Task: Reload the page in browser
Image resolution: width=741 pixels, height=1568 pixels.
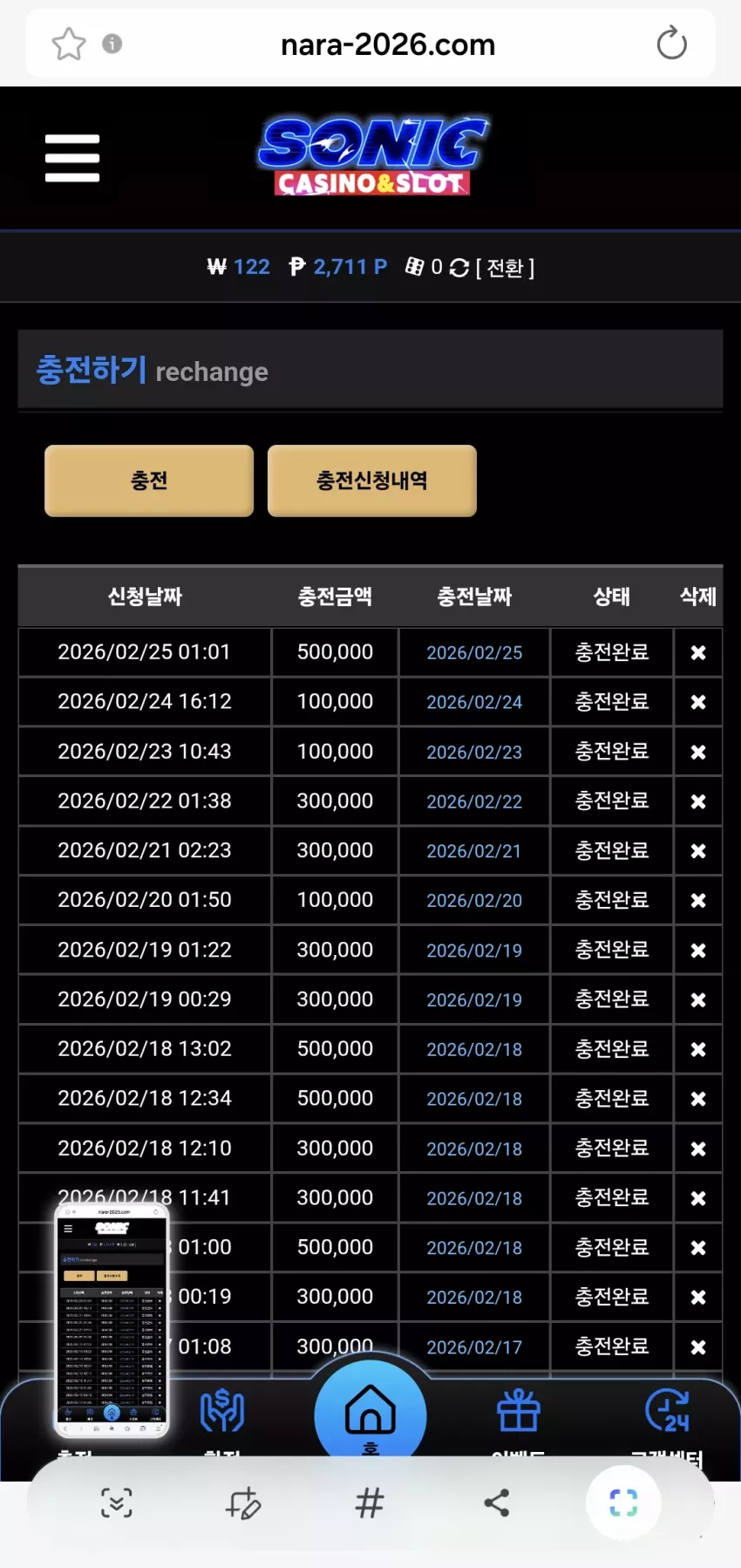Action: tap(671, 44)
